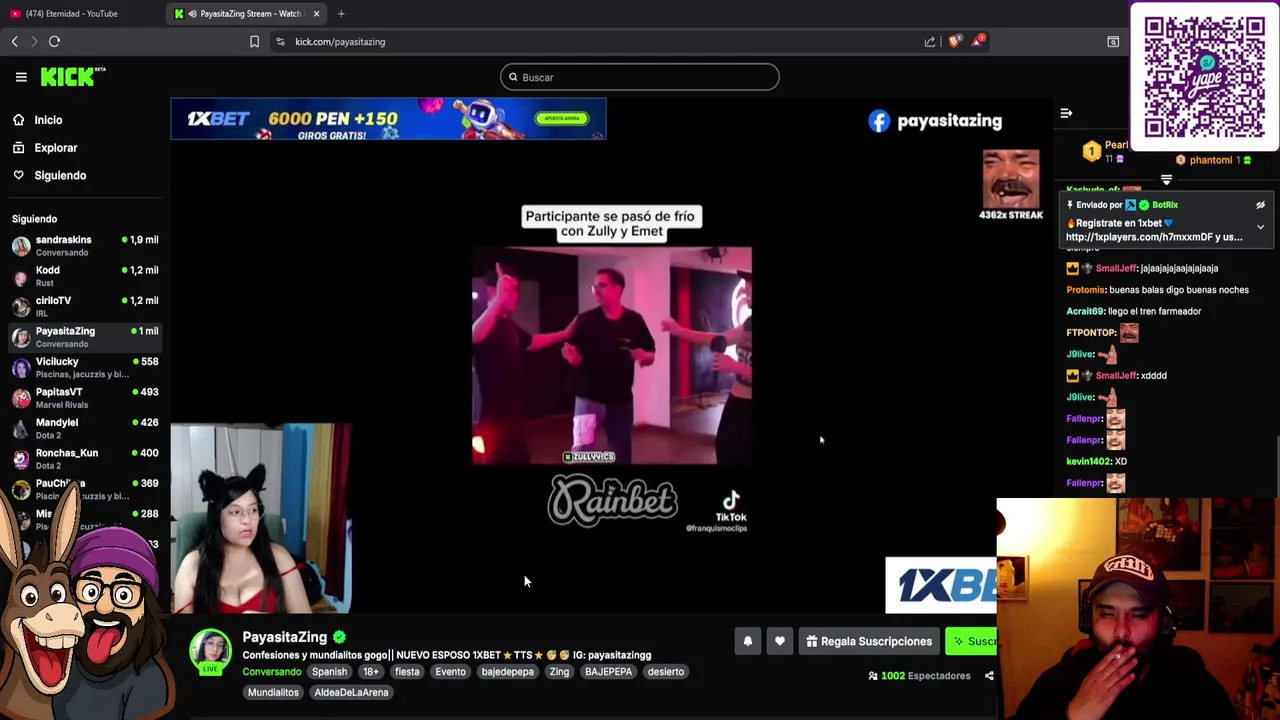Expand the chat leaderboard arrow

[1166, 180]
